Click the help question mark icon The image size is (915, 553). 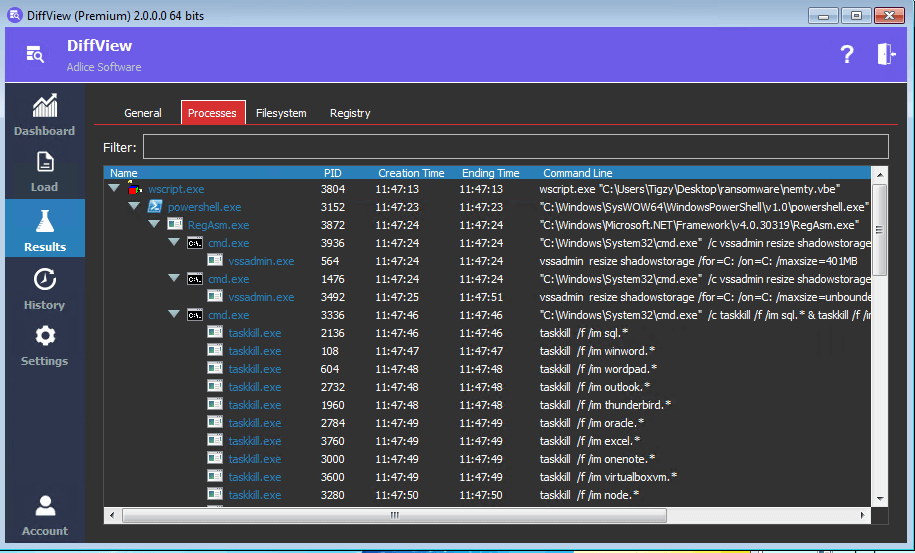tap(847, 55)
